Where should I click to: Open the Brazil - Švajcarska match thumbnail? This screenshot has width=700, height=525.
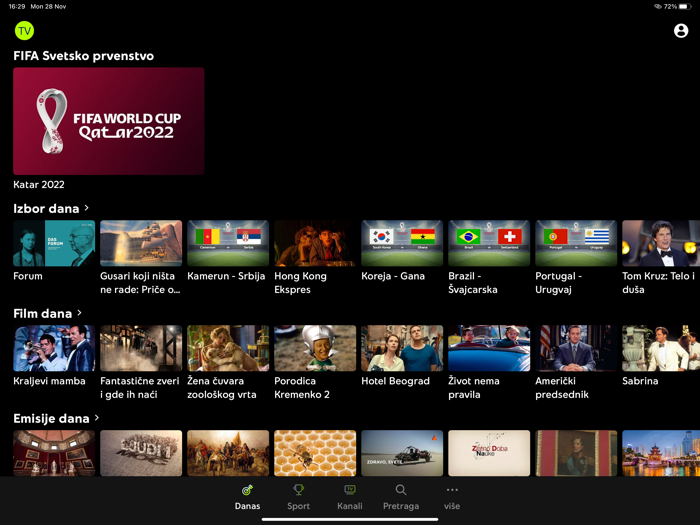click(489, 243)
